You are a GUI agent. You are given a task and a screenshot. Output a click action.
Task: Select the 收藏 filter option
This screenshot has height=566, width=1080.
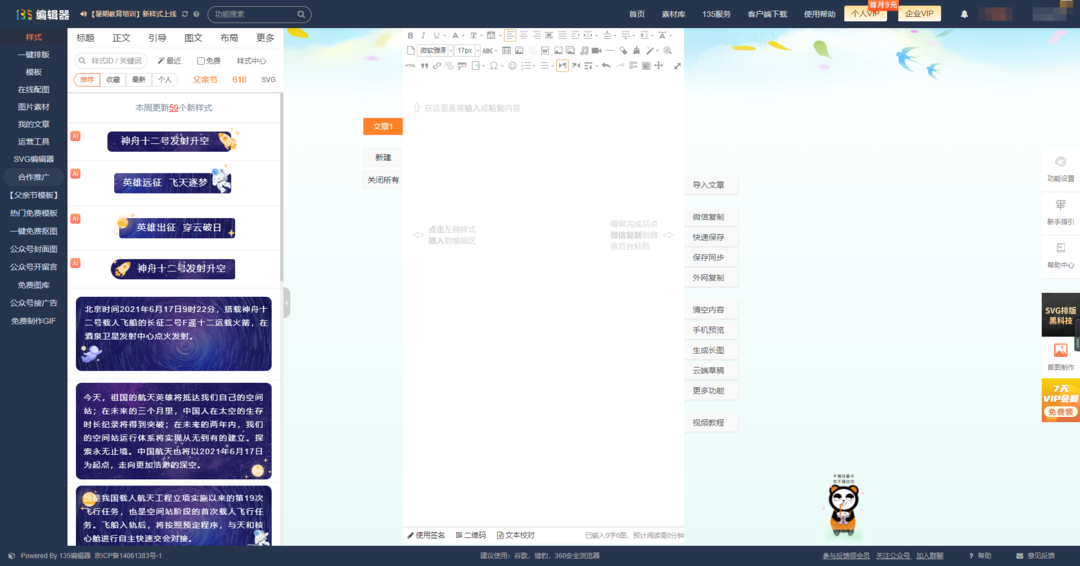[x=113, y=80]
